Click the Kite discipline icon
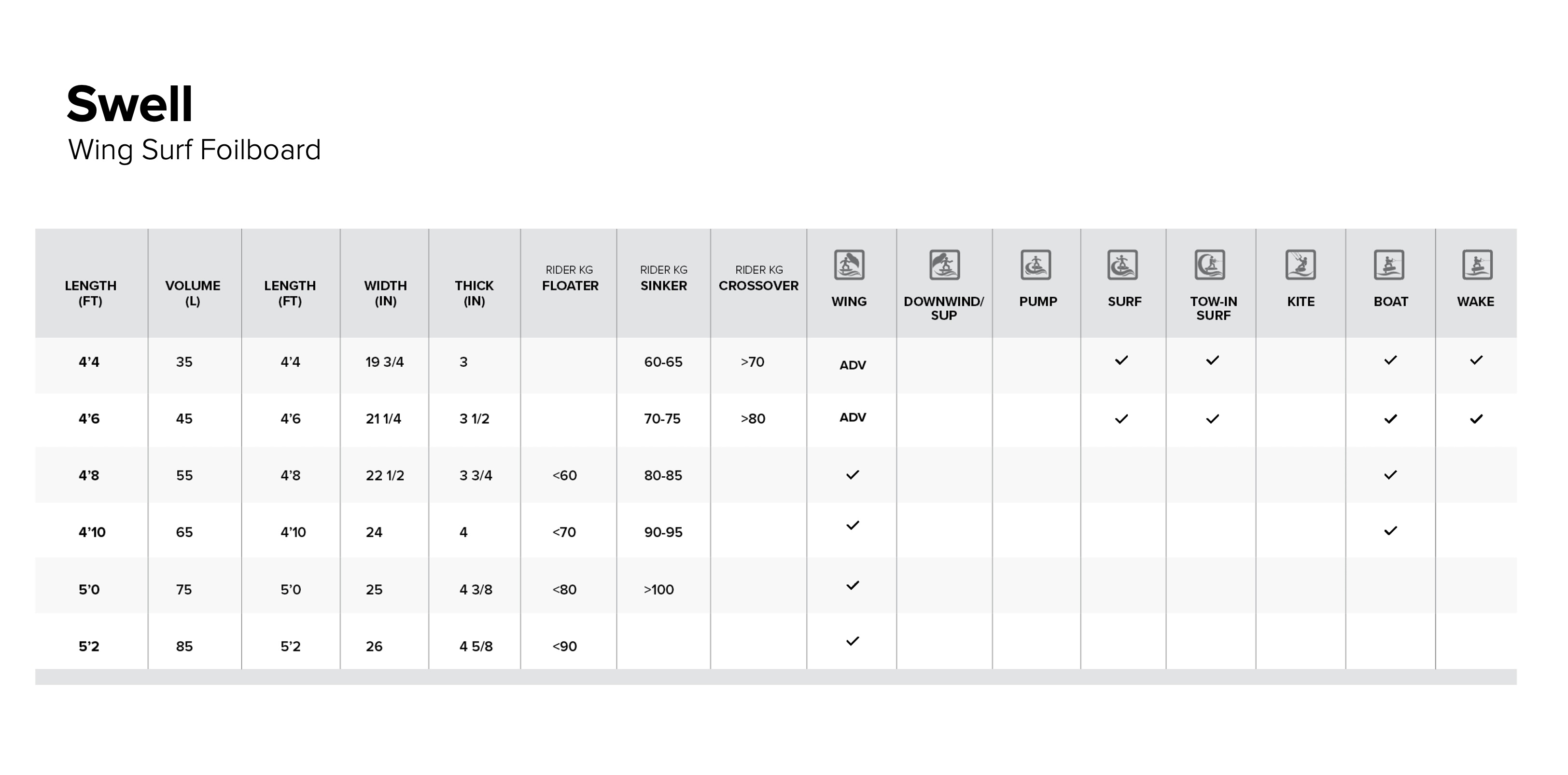The height and width of the screenshot is (775, 1568). [x=1300, y=264]
